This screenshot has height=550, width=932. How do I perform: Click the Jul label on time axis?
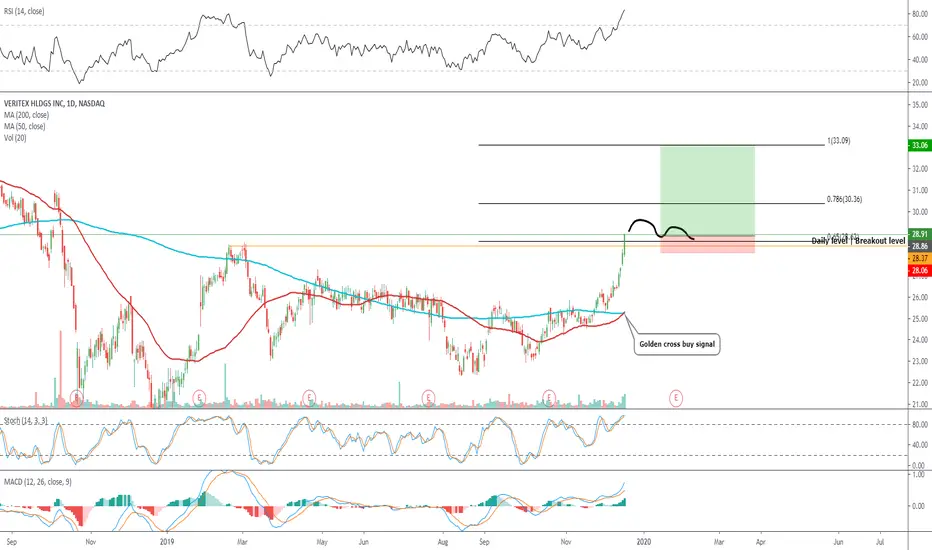click(x=880, y=542)
